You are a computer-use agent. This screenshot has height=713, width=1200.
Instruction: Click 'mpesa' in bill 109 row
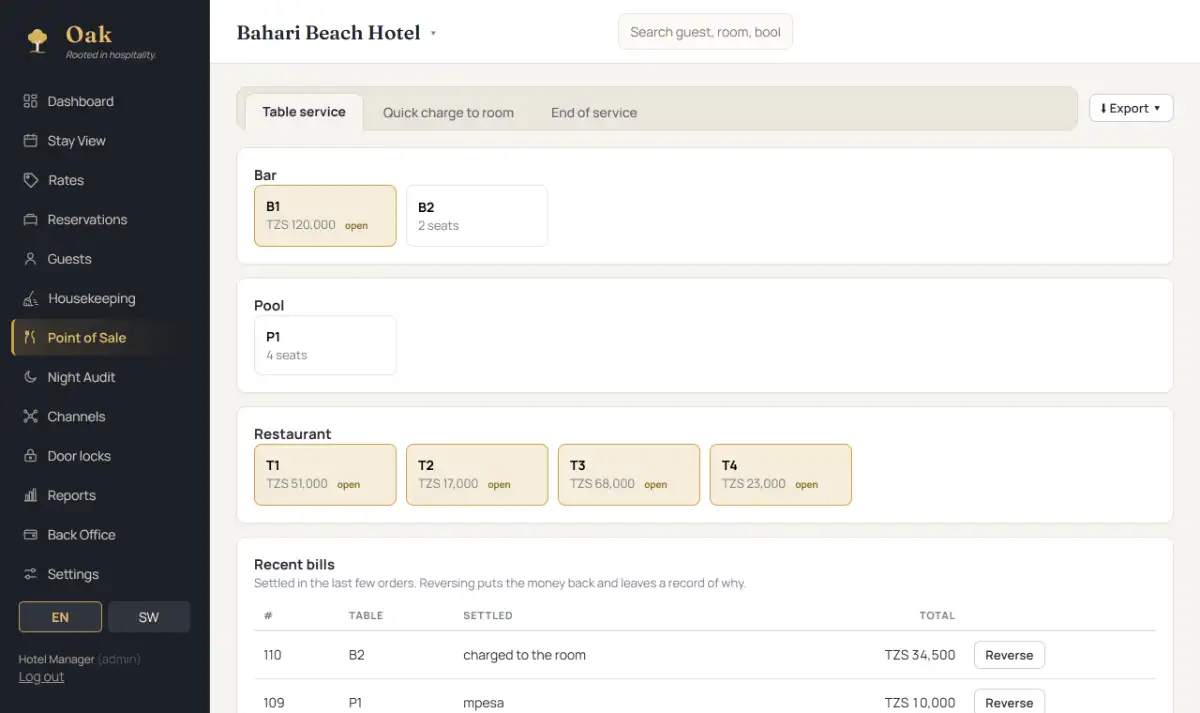pyautogui.click(x=484, y=703)
